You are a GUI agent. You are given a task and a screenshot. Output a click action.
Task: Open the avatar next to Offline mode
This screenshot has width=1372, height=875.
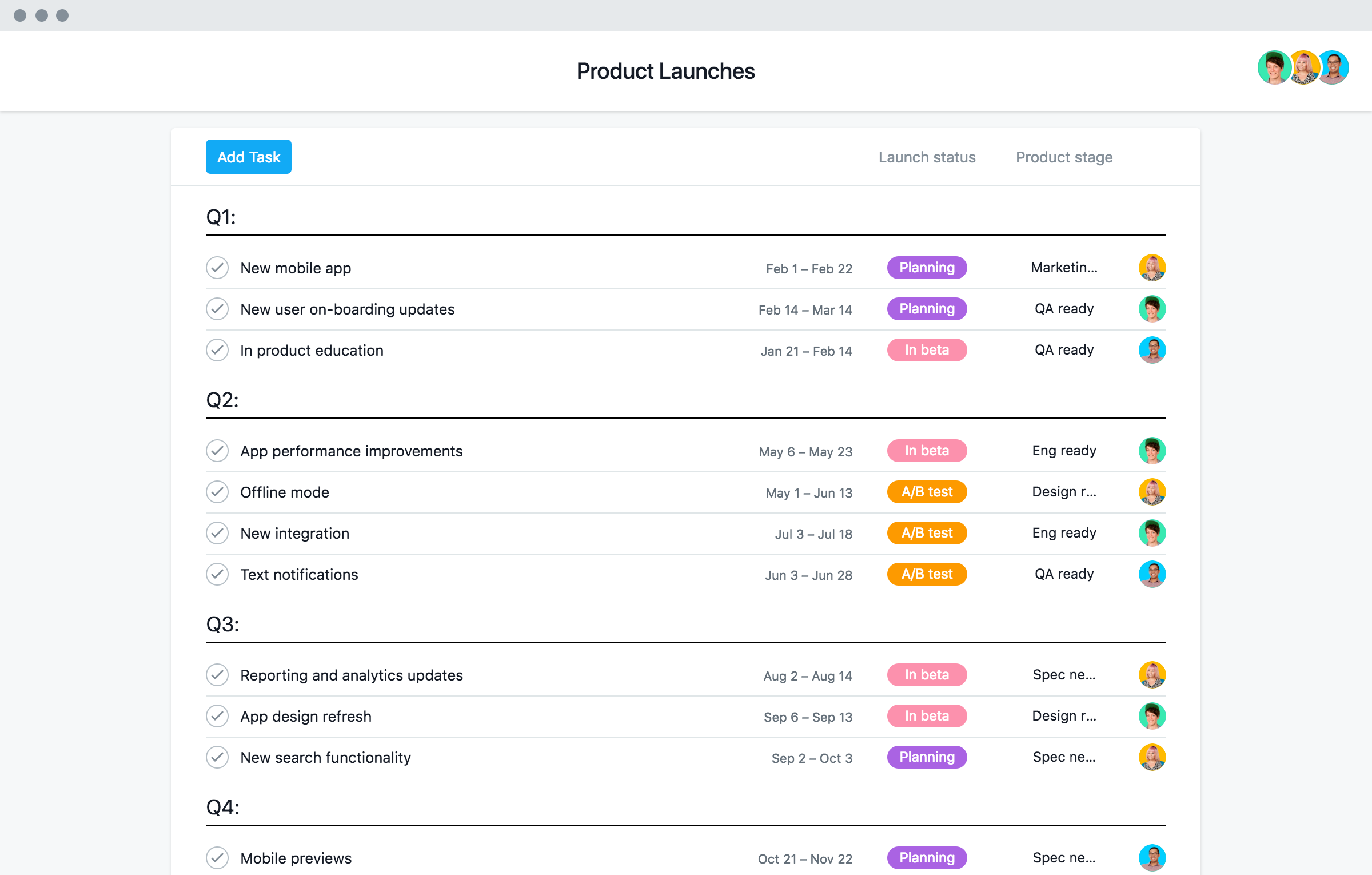(1152, 492)
